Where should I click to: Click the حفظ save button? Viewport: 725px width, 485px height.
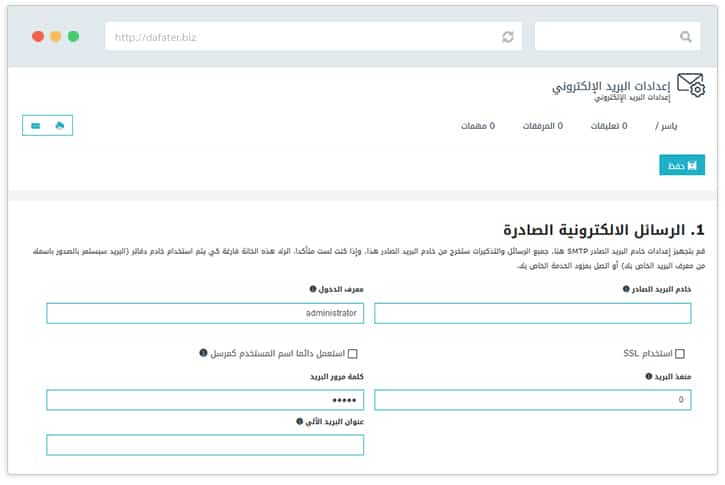[x=682, y=165]
